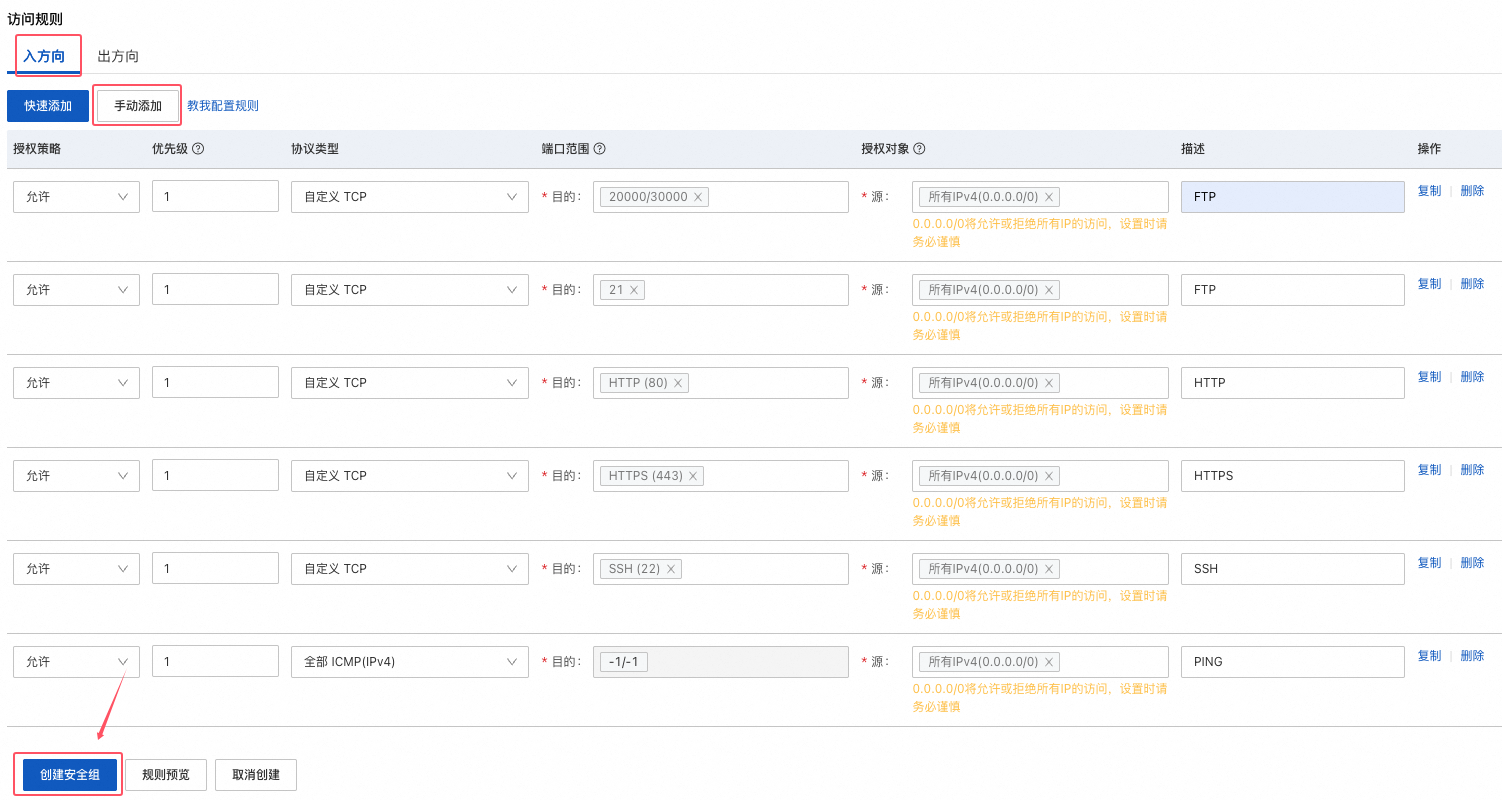This screenshot has width=1502, height=800.
Task: Open 规则预览 rule preview
Action: coord(166,775)
